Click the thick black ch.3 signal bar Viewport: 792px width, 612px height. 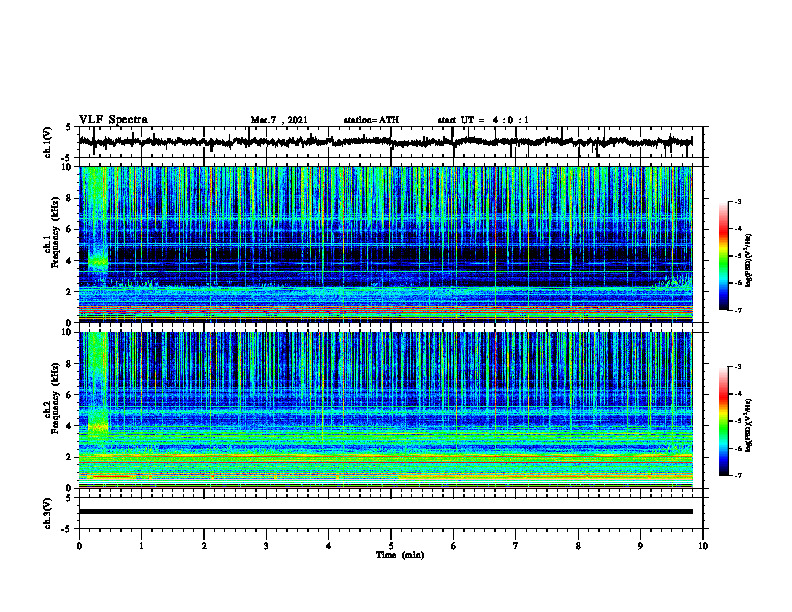point(385,512)
